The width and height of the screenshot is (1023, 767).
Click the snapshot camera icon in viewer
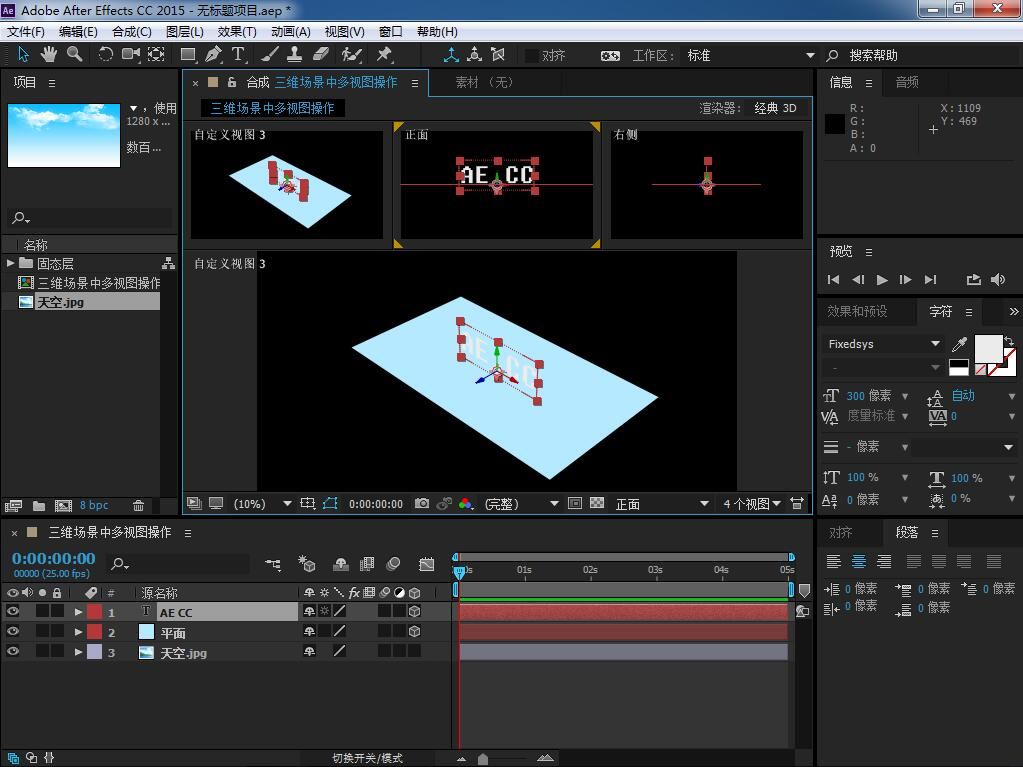point(422,504)
